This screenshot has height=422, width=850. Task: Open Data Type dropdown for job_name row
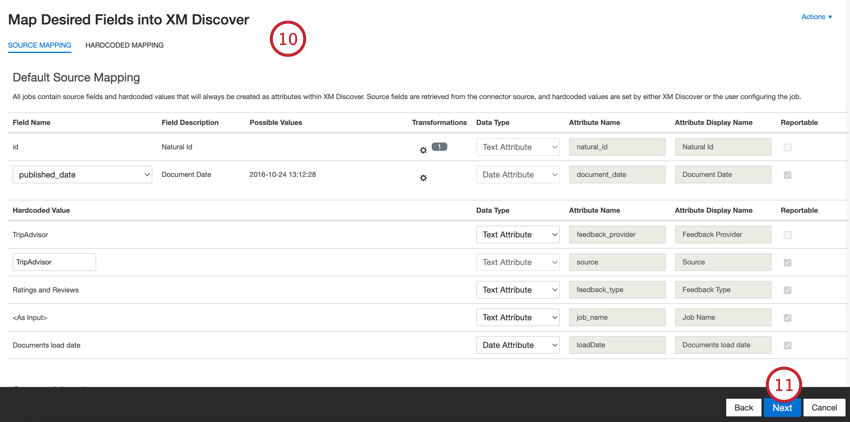[x=517, y=318]
